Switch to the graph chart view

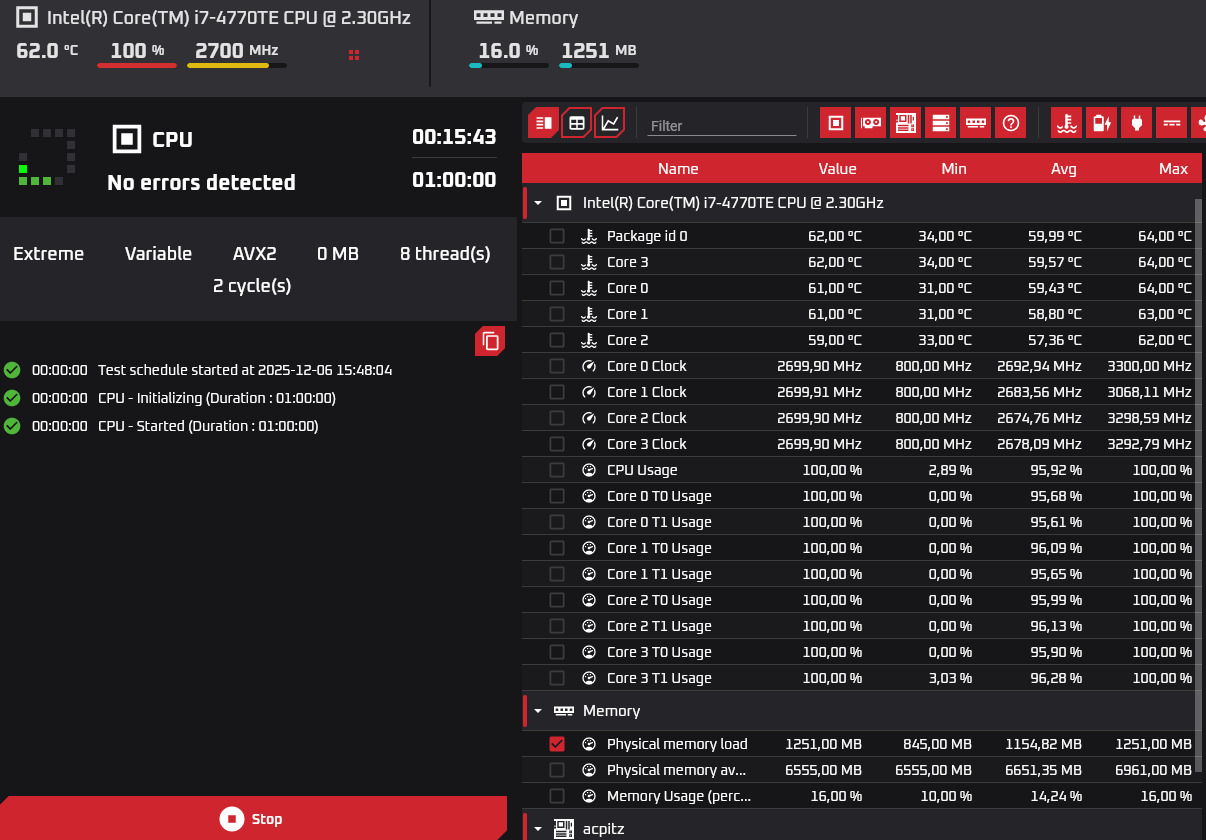click(x=610, y=123)
